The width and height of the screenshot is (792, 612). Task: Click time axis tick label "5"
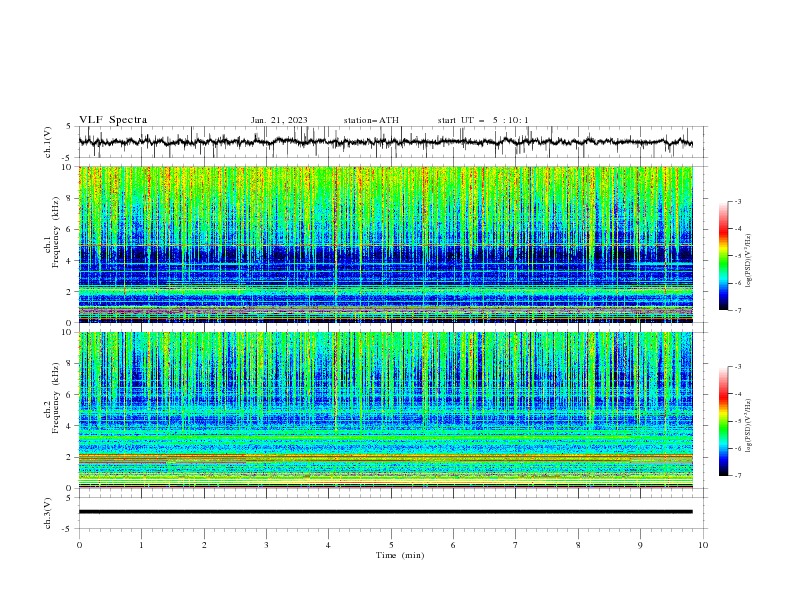point(391,545)
